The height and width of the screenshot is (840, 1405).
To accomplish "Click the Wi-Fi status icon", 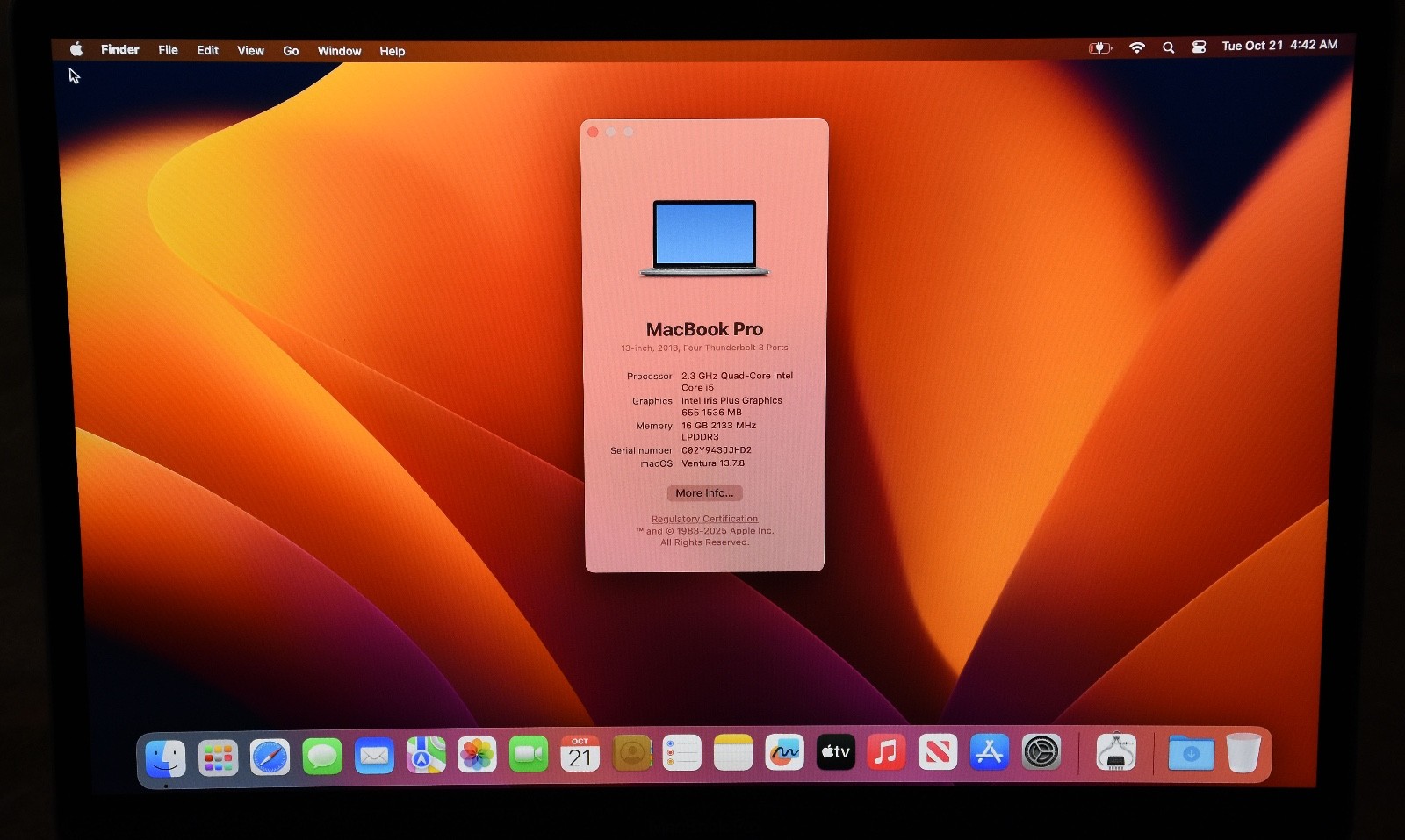I will [1137, 47].
